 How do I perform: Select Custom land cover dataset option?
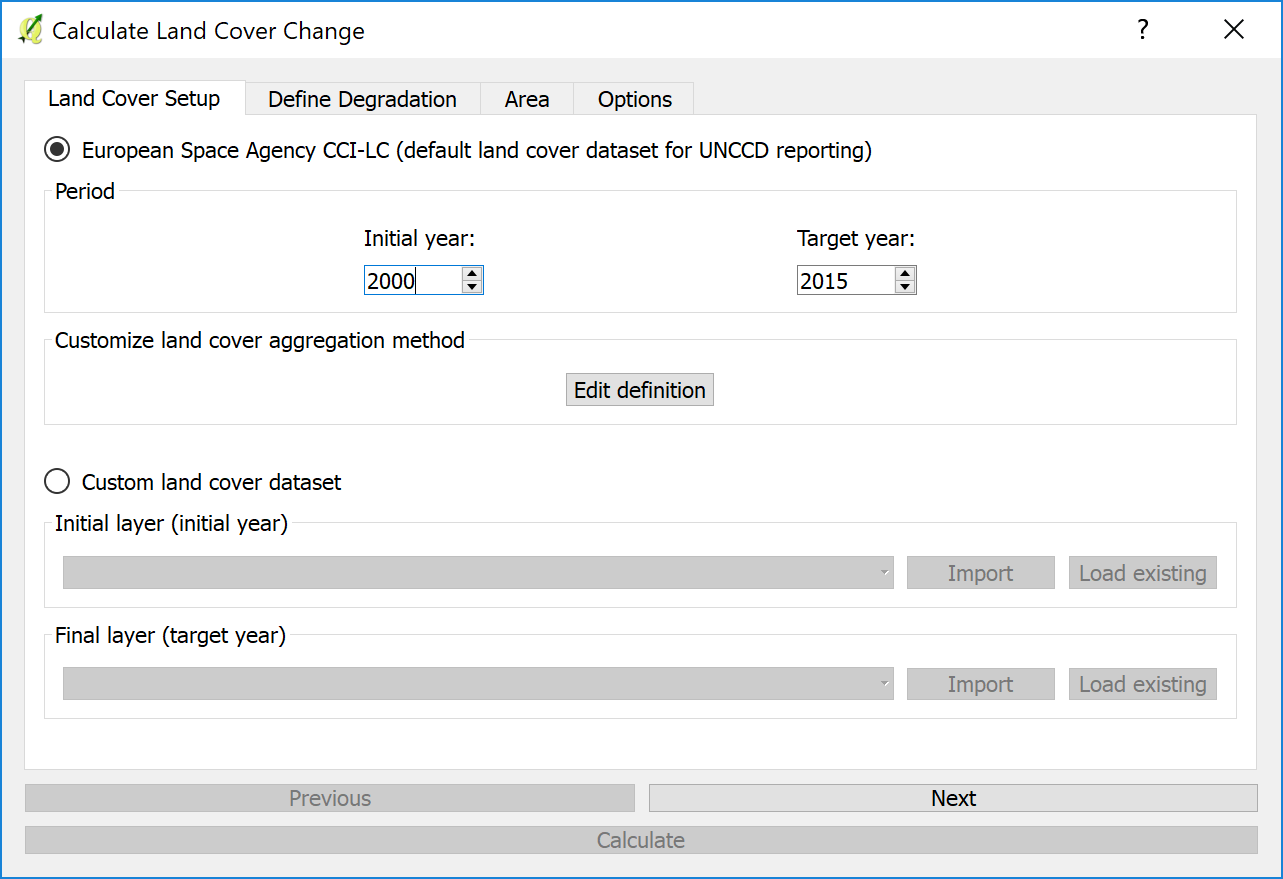58,482
